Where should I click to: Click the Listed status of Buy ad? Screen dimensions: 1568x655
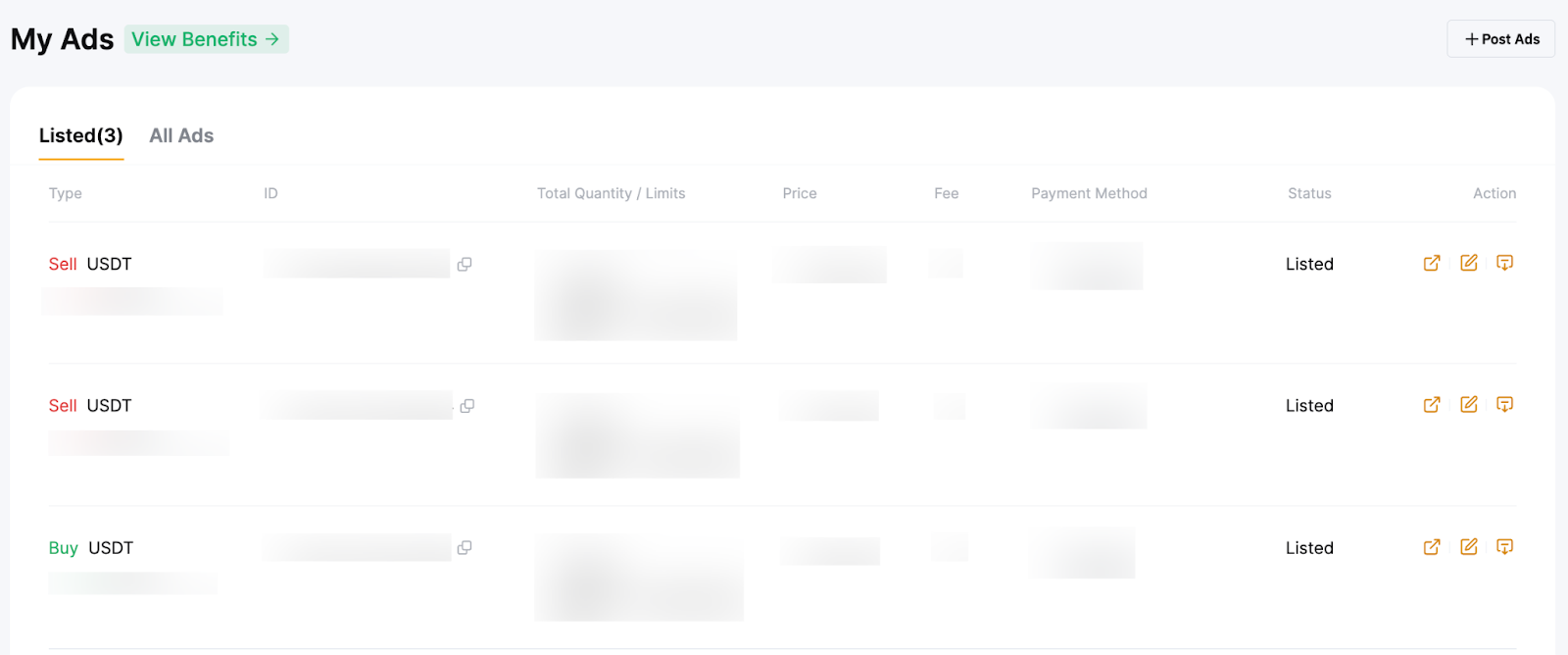pyautogui.click(x=1309, y=548)
